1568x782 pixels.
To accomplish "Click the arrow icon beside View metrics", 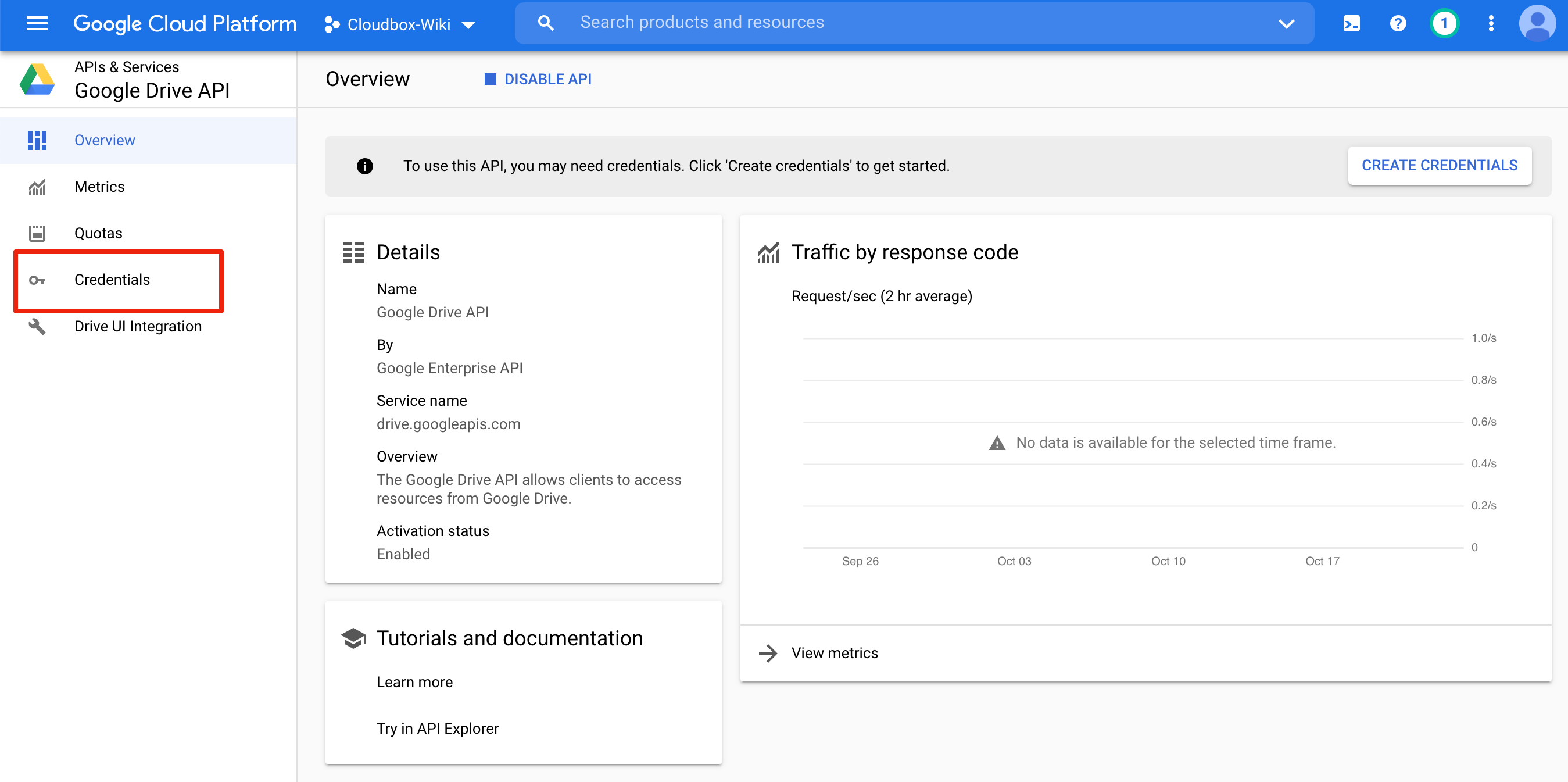I will (768, 654).
